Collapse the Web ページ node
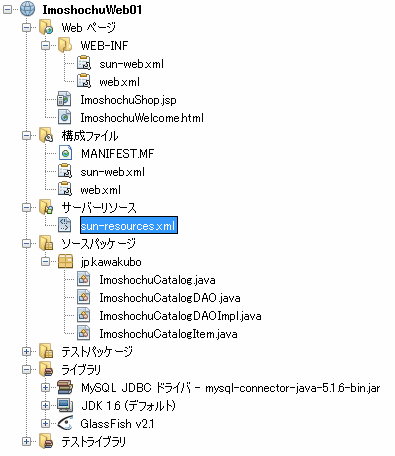The width and height of the screenshot is (395, 456). [27, 27]
